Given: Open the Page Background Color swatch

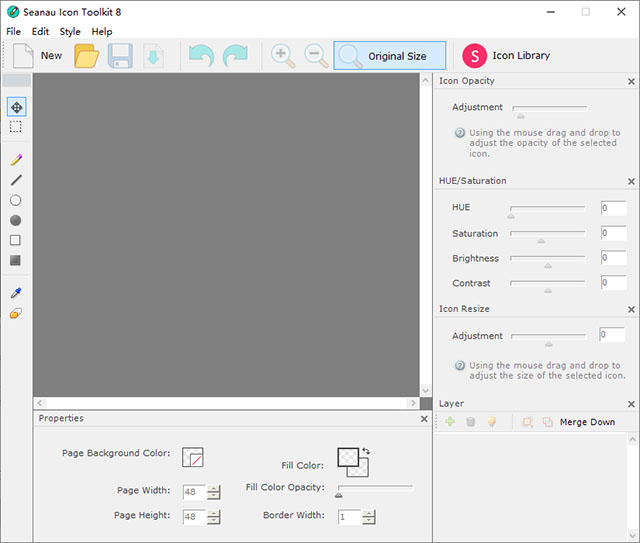Looking at the screenshot, I should 193,457.
